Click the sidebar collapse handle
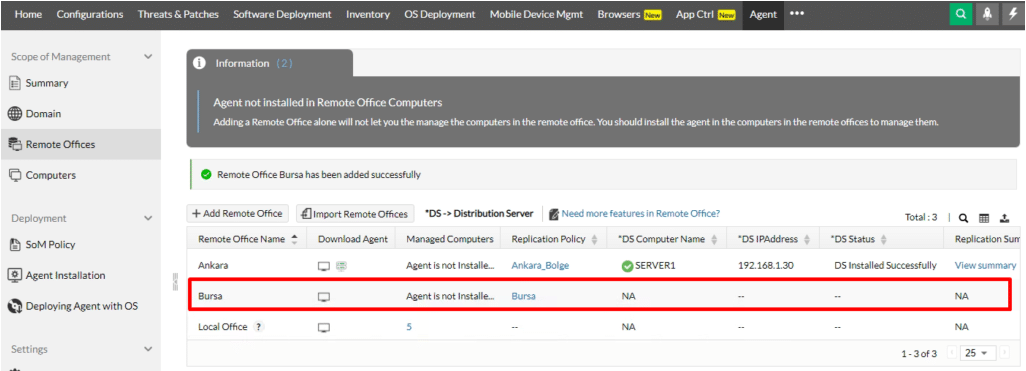 [175, 282]
